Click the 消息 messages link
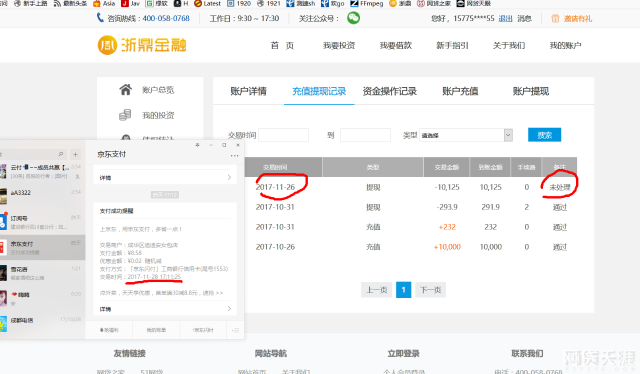The width and height of the screenshot is (640, 374). [524, 18]
